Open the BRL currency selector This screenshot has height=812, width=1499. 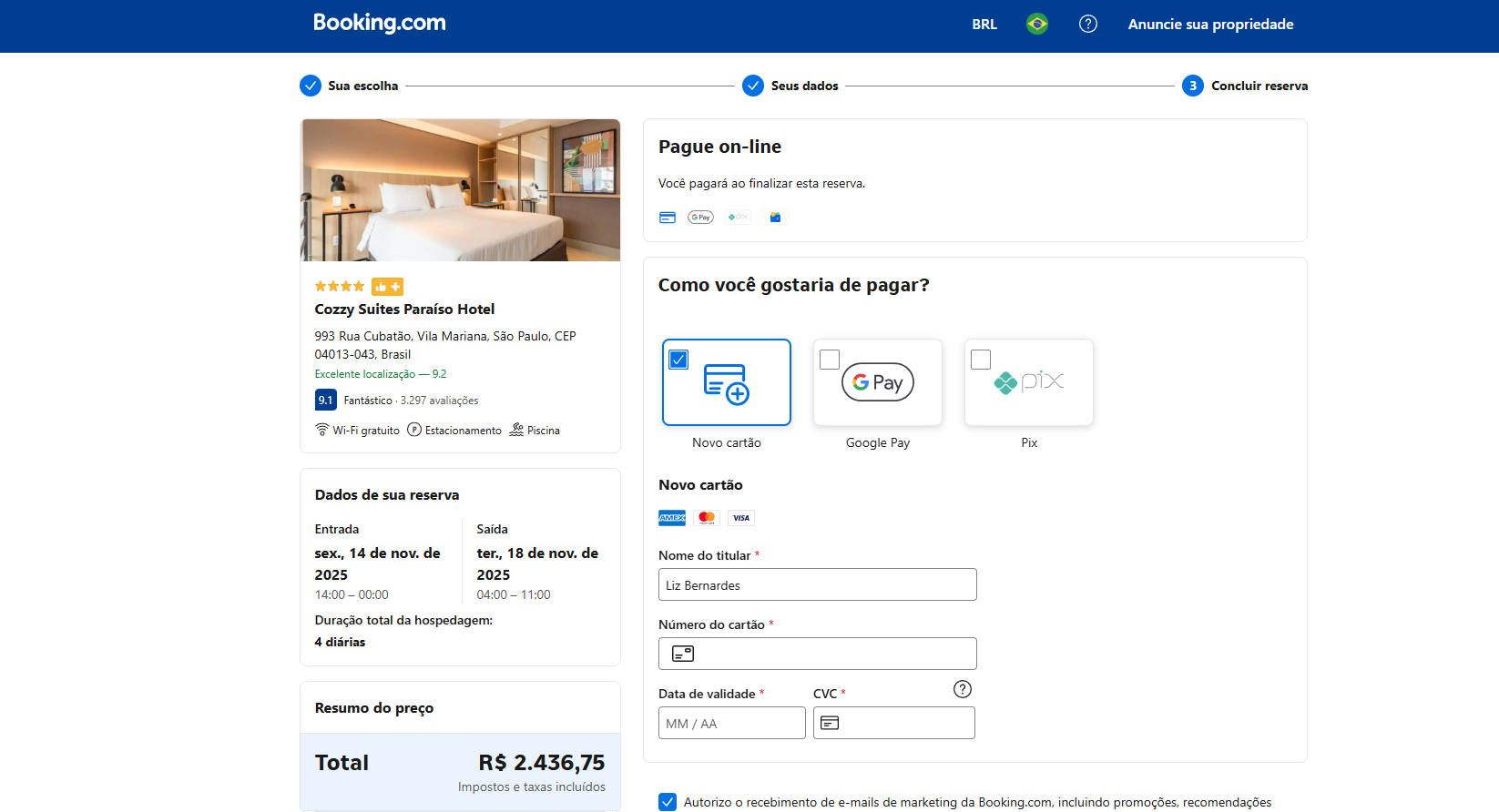984,25
